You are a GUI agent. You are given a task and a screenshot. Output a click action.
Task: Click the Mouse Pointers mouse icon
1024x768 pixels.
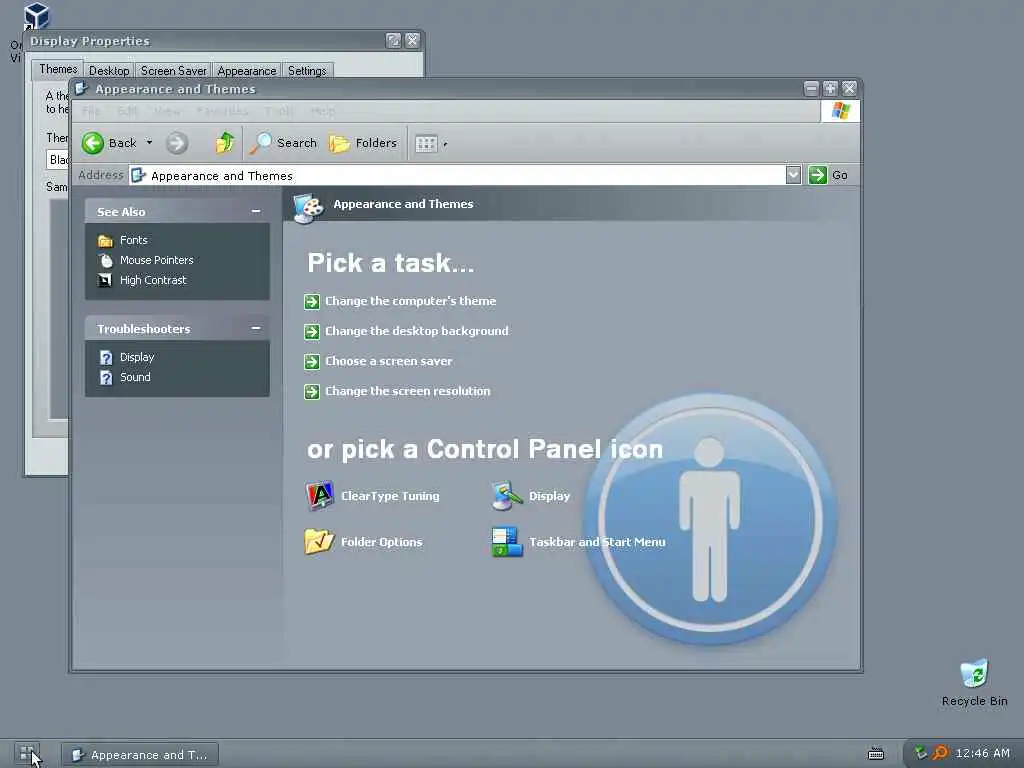click(105, 260)
